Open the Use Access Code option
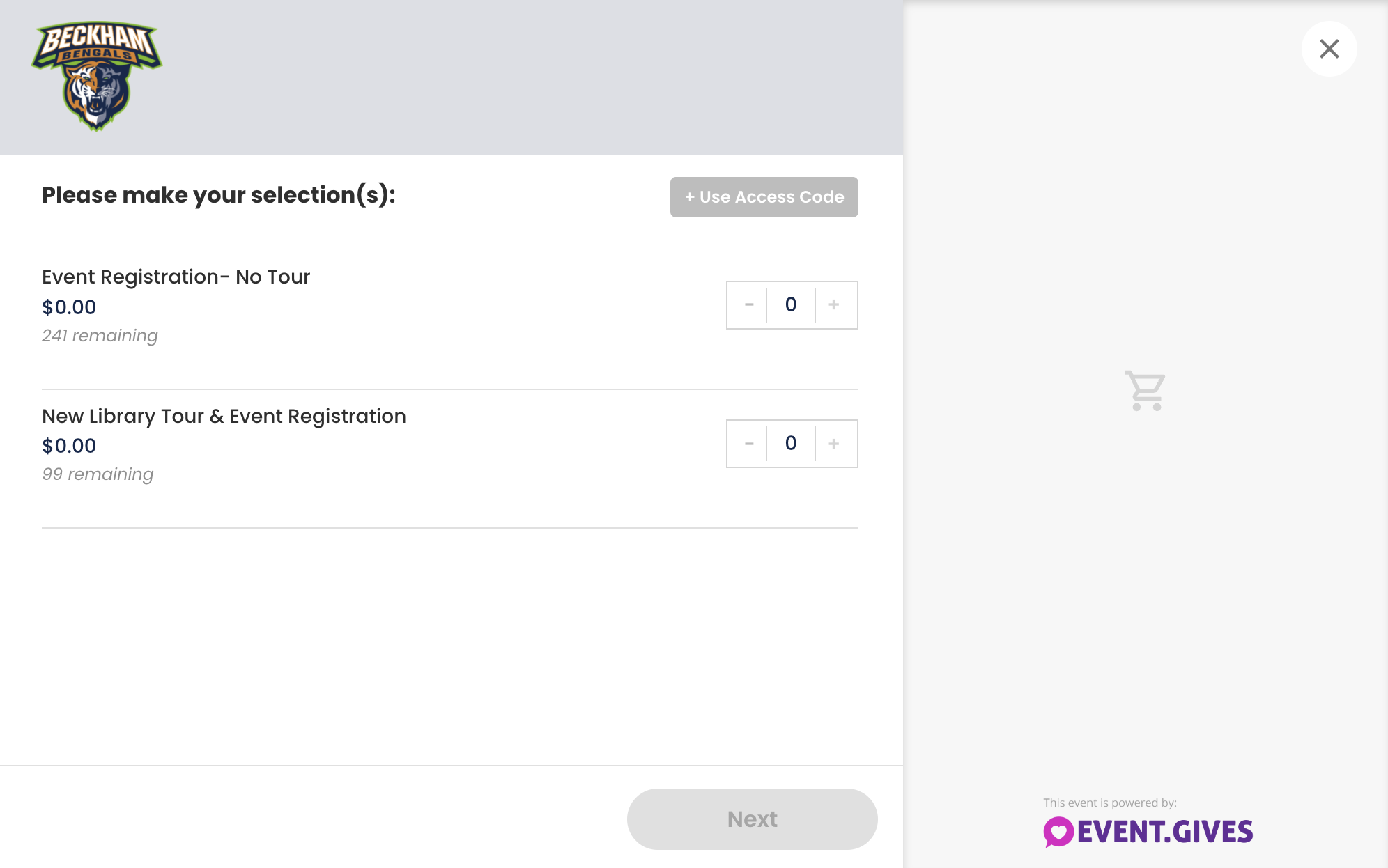Viewport: 1388px width, 868px height. (x=764, y=197)
